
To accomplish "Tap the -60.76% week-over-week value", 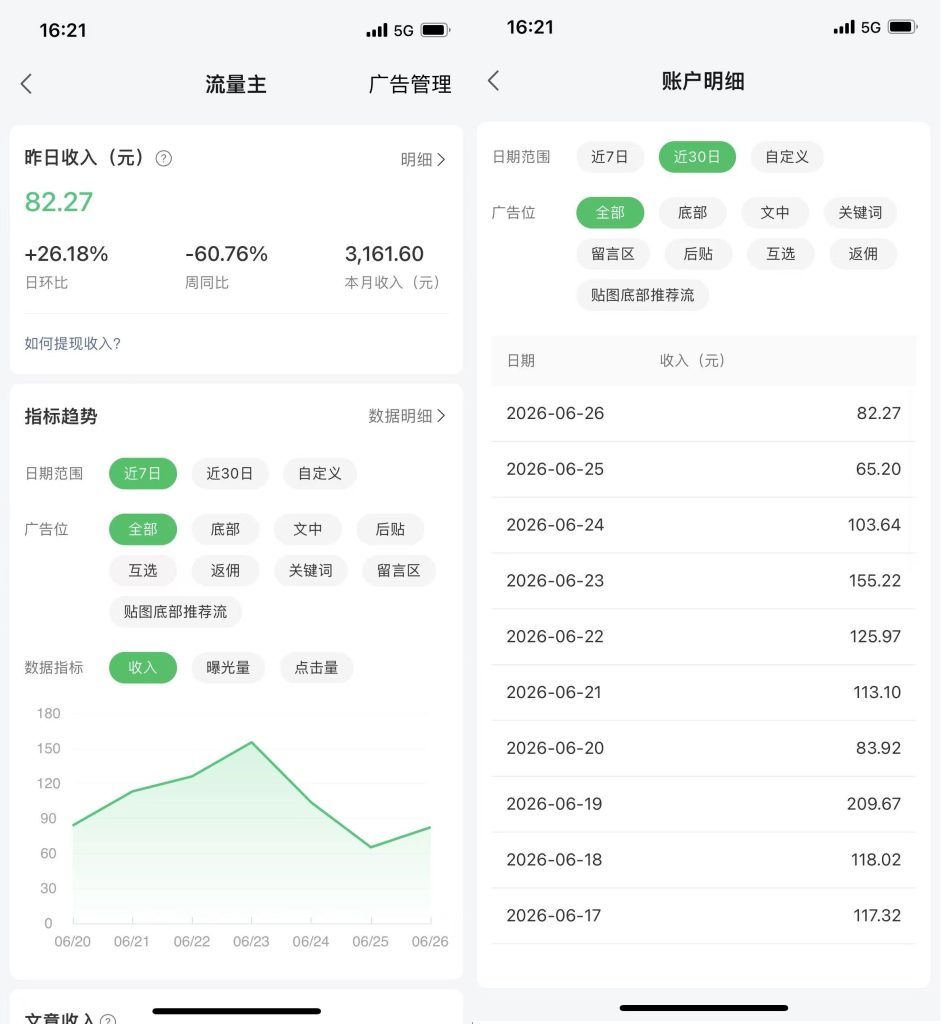I will 226,253.
